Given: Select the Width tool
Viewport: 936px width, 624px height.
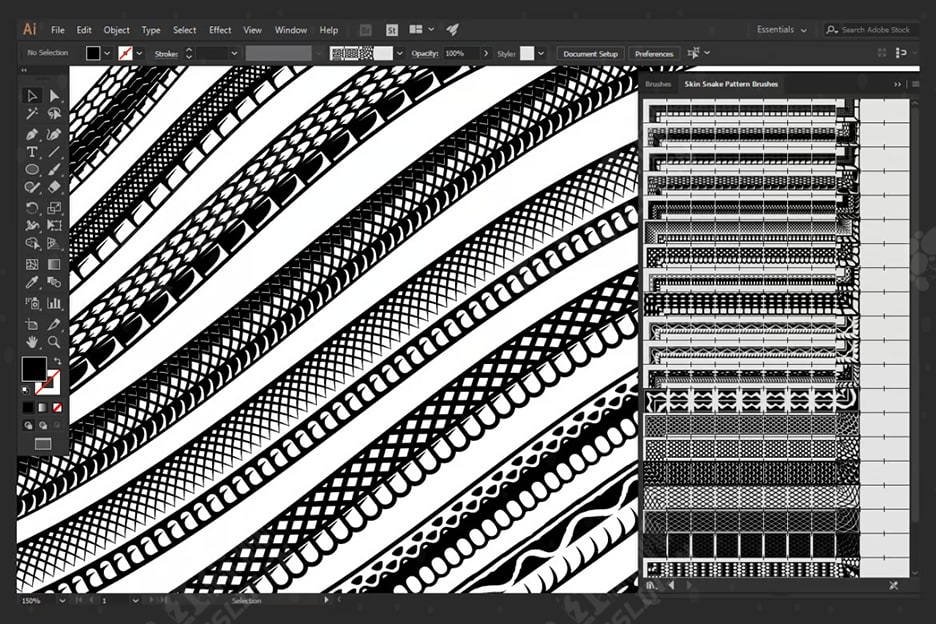Looking at the screenshot, I should point(32,226).
